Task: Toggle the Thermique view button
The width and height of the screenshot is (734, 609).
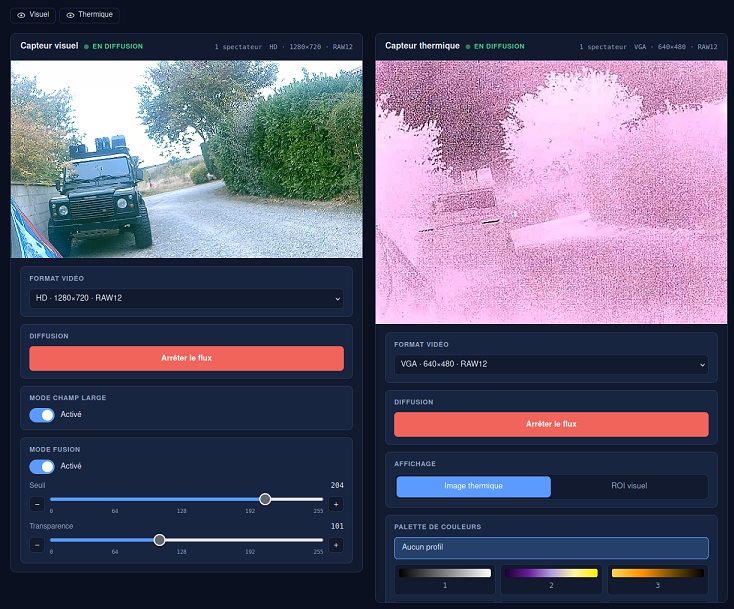Action: 89,15
